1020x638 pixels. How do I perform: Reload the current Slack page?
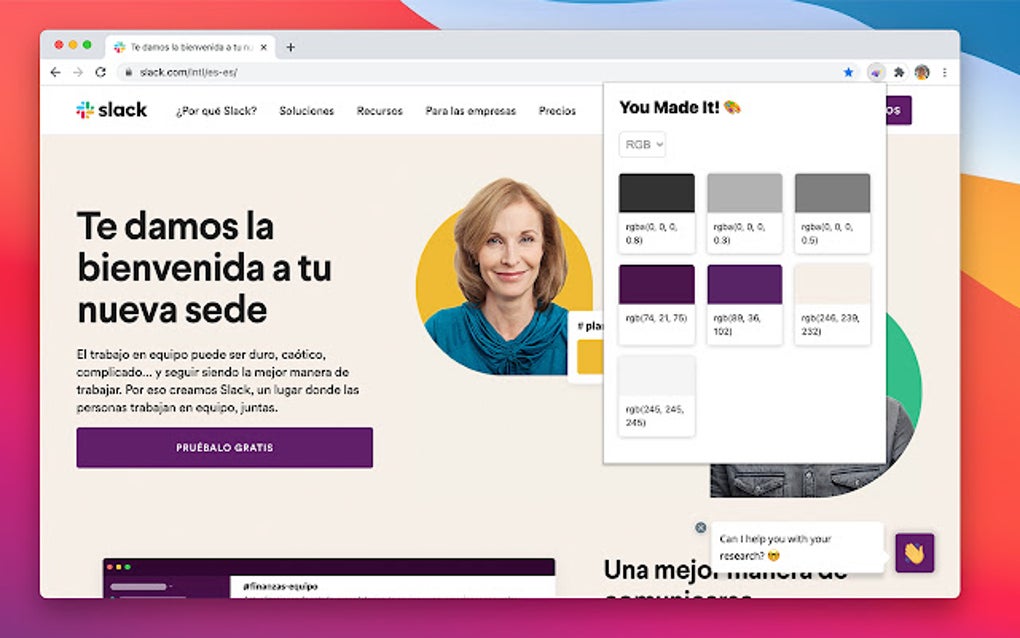tap(99, 72)
